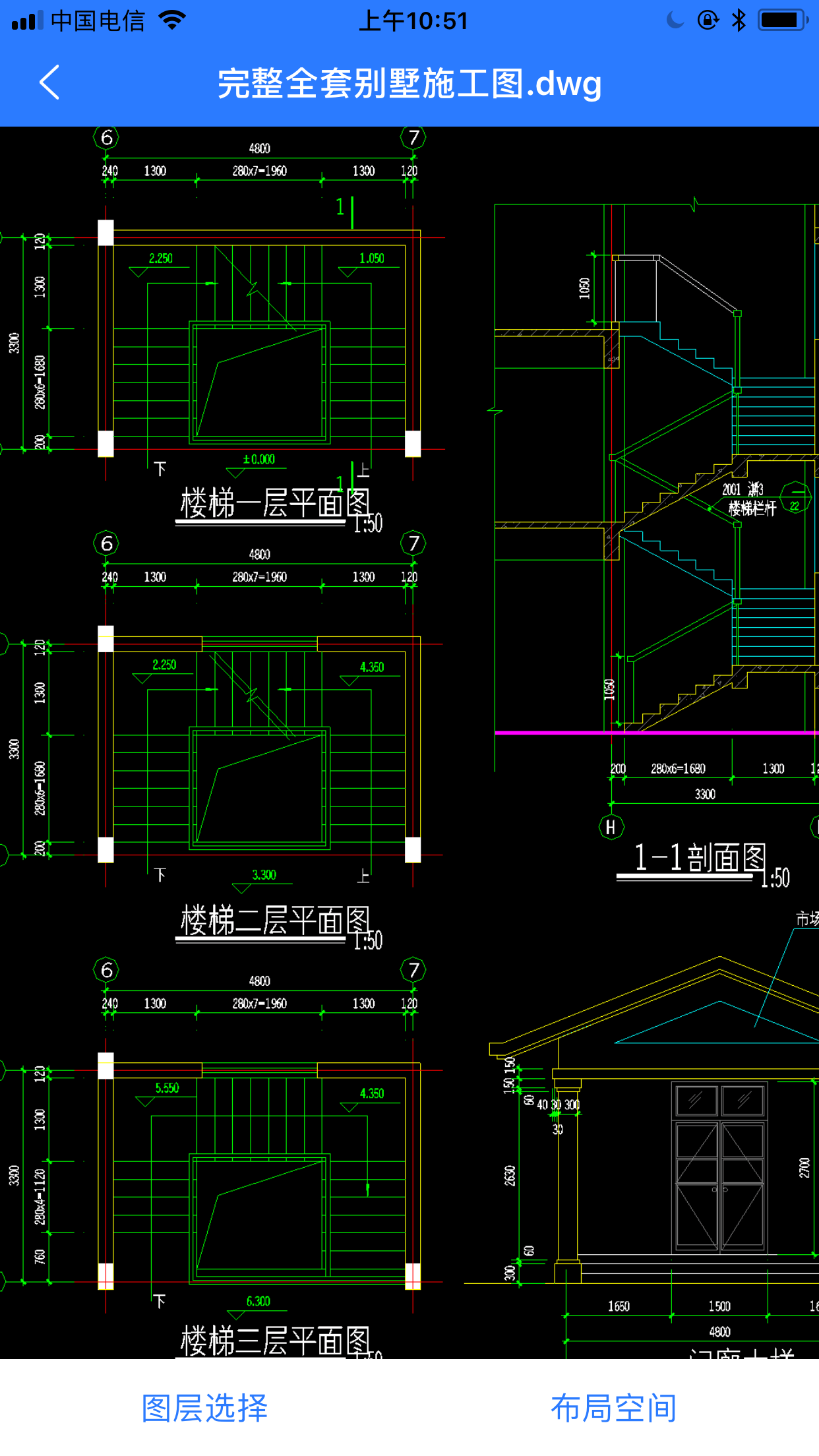
Task: Tap the 6.300 elevation marker
Action: (258, 1301)
